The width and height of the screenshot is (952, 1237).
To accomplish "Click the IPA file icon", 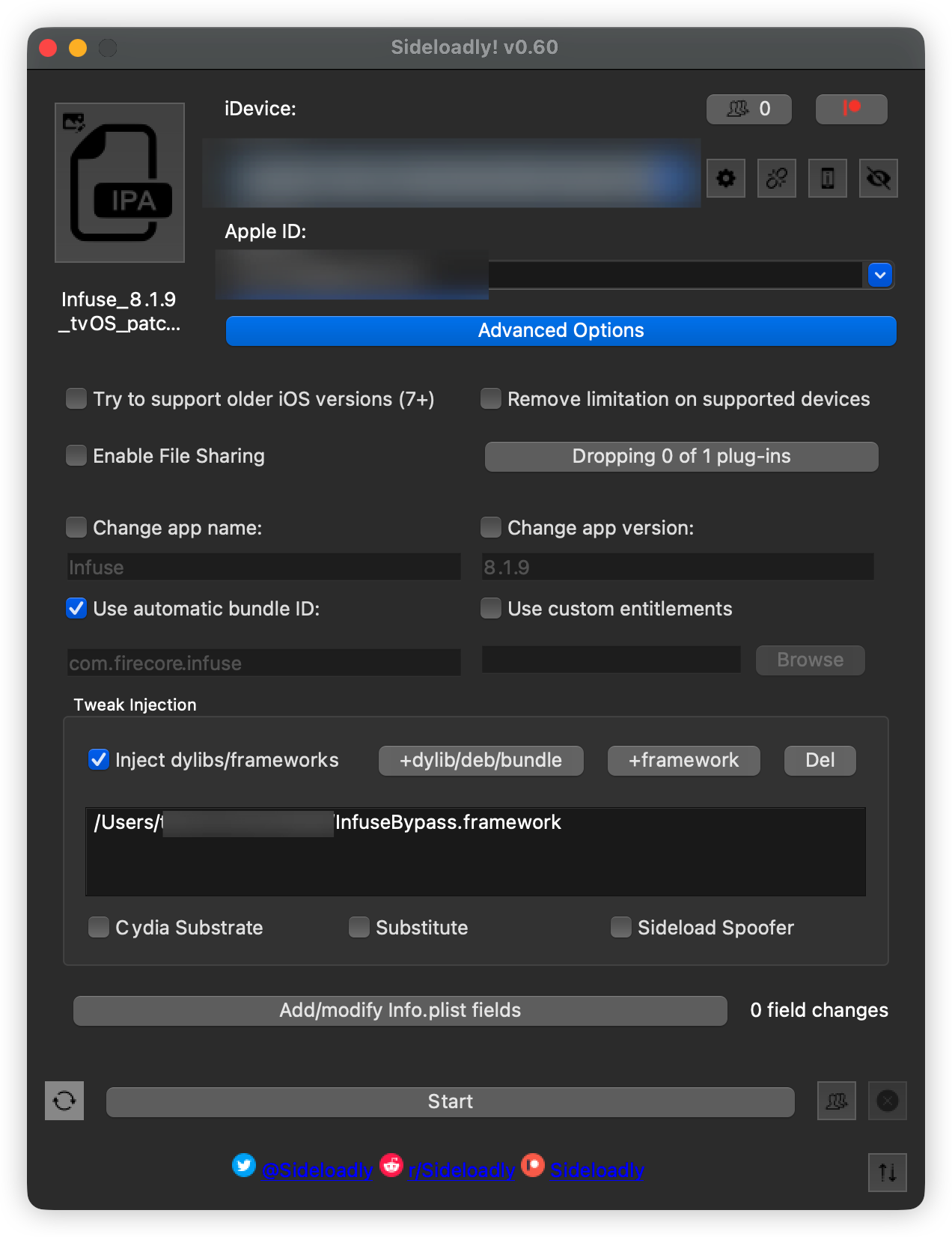I will (120, 183).
